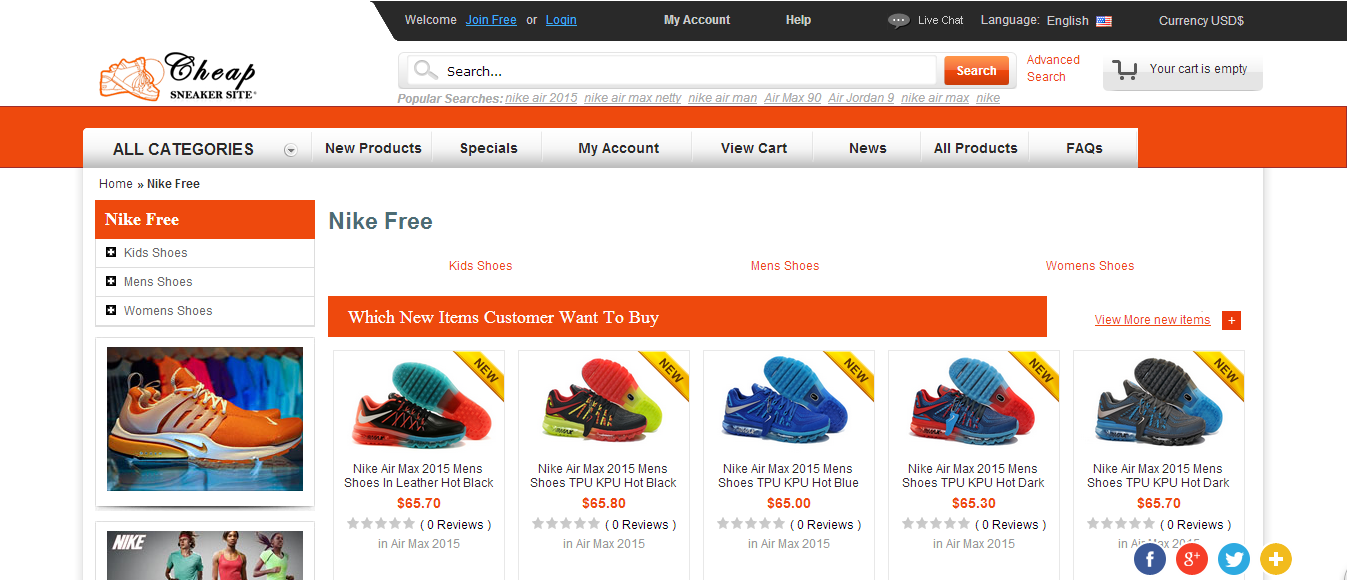This screenshot has height=580, width=1347.
Task: Expand Kids Shoes in the Nike Free sidebar
Action: 110,252
